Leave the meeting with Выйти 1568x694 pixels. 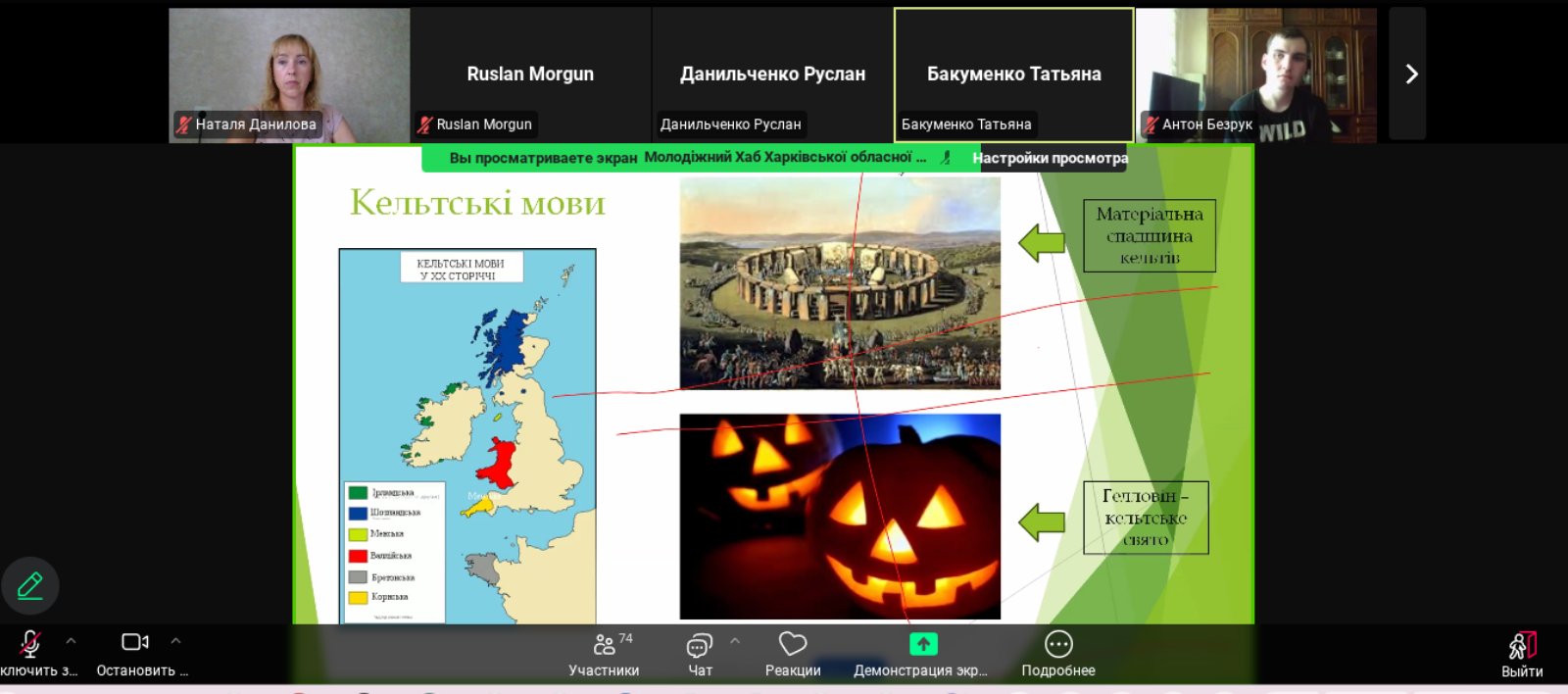click(1522, 655)
